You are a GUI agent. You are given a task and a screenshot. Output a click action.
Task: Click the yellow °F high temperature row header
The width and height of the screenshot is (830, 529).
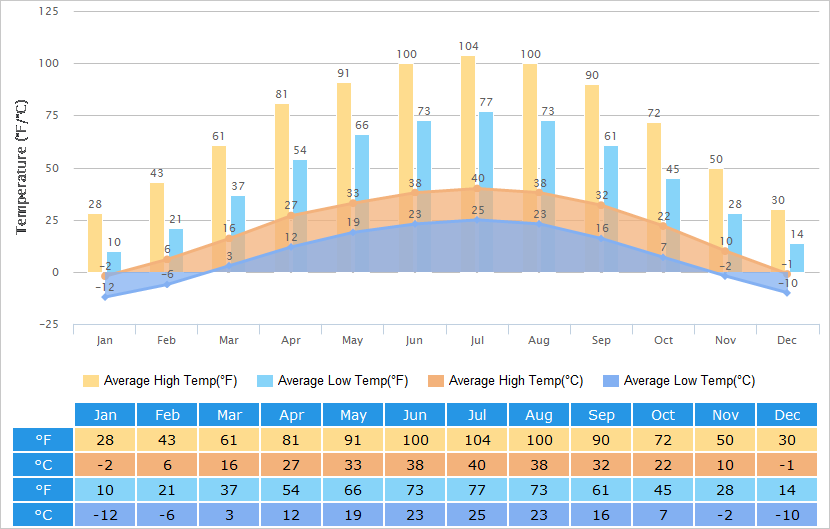tap(43, 440)
